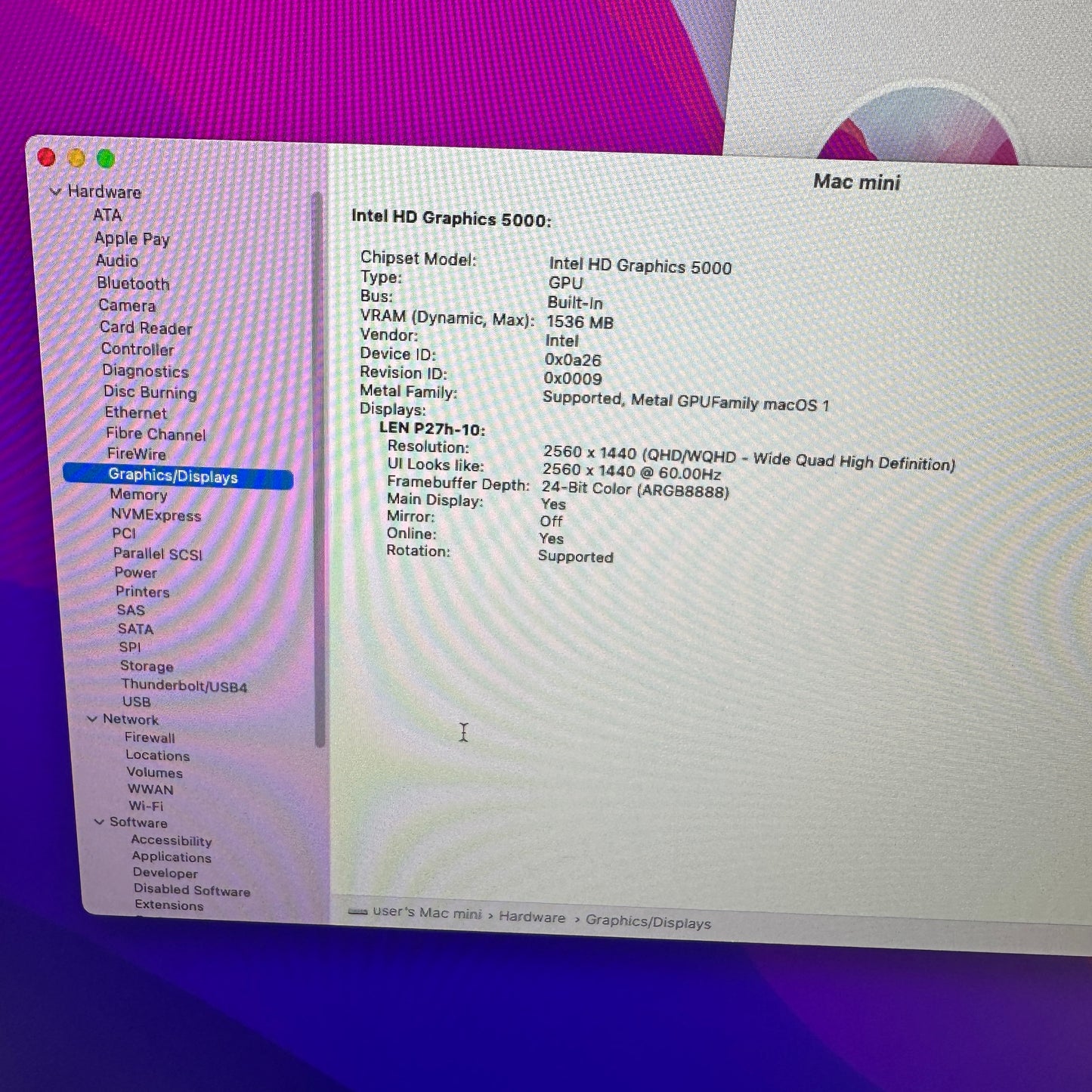Click the 2560 x 1440 @ 60.00Hz value
The height and width of the screenshot is (1092, 1092).
point(632,472)
